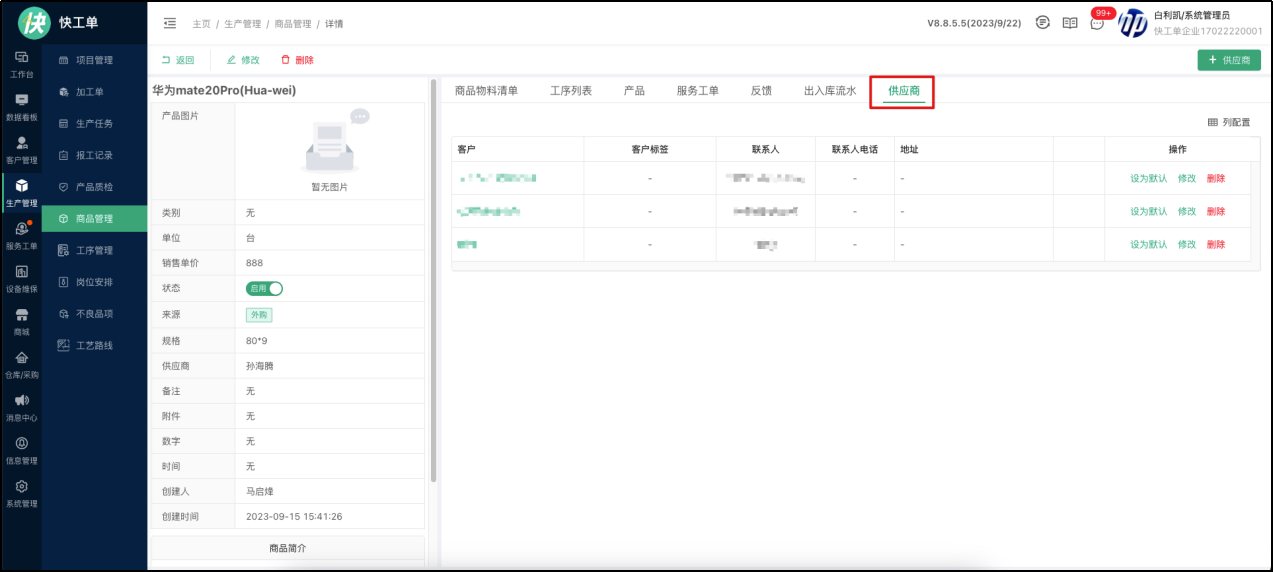Image resolution: width=1274 pixels, height=572 pixels.
Task: Switch to the 商品物料清单 tab
Action: point(486,91)
